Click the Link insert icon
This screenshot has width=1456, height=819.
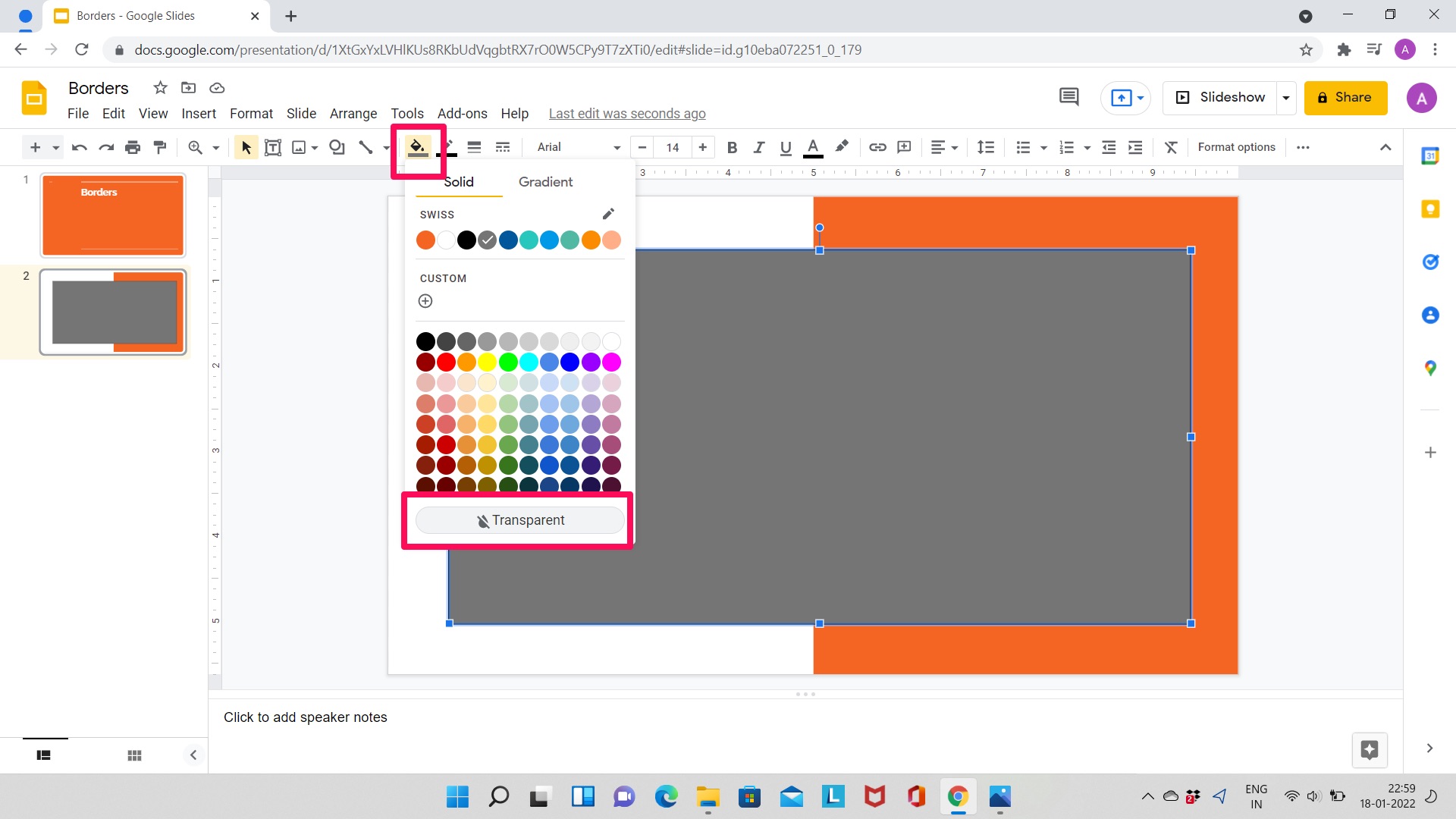click(877, 147)
